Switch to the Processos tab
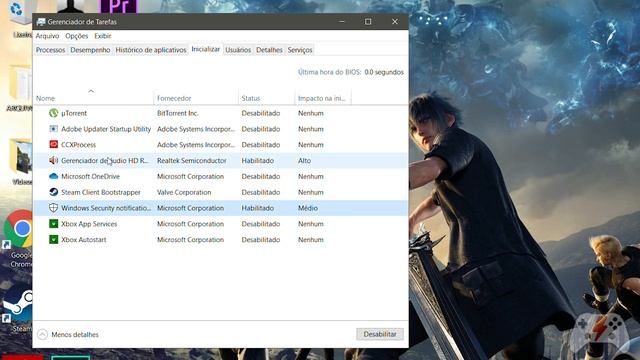The width and height of the screenshot is (640, 360). click(x=50, y=50)
